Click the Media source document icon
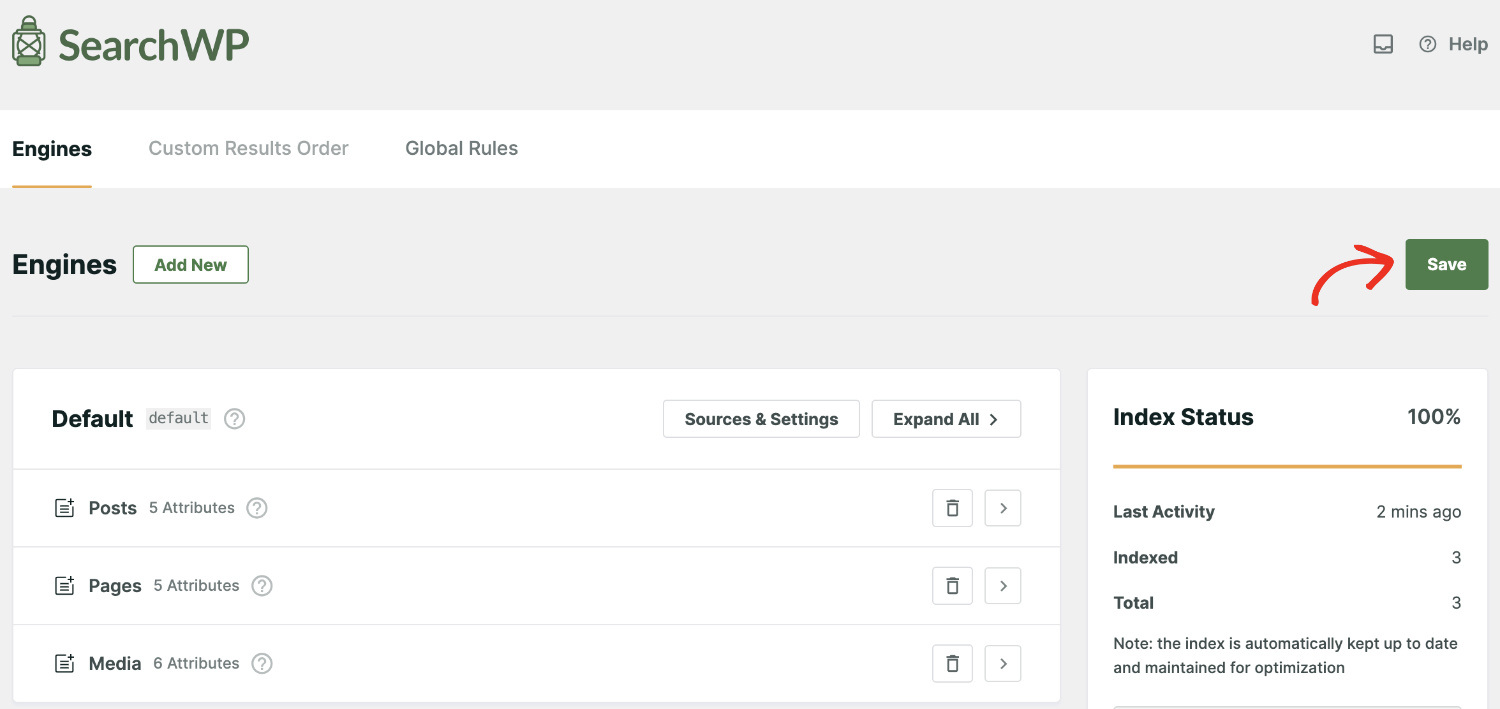 (x=64, y=663)
